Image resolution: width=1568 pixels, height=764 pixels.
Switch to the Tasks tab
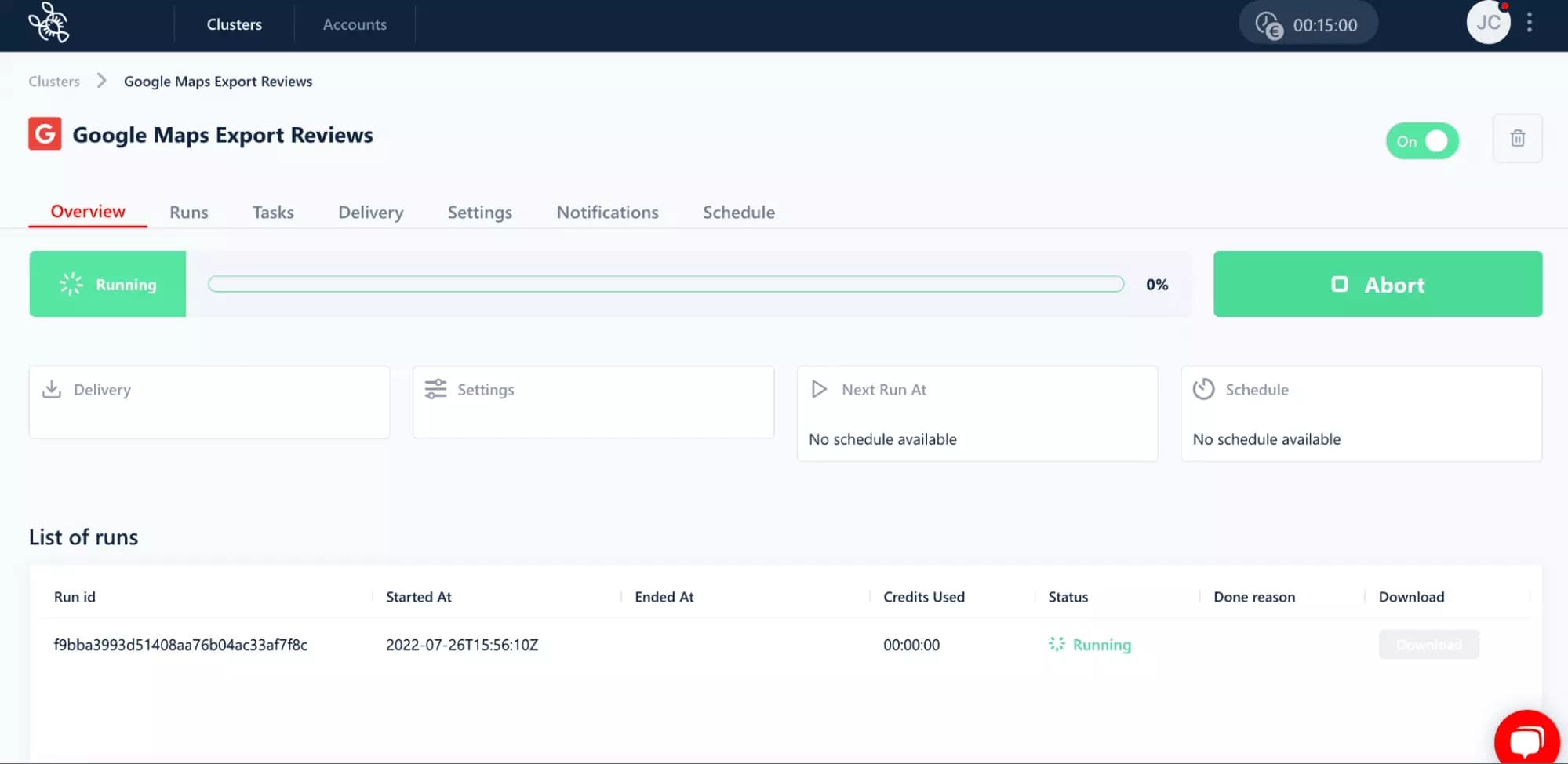click(x=273, y=213)
